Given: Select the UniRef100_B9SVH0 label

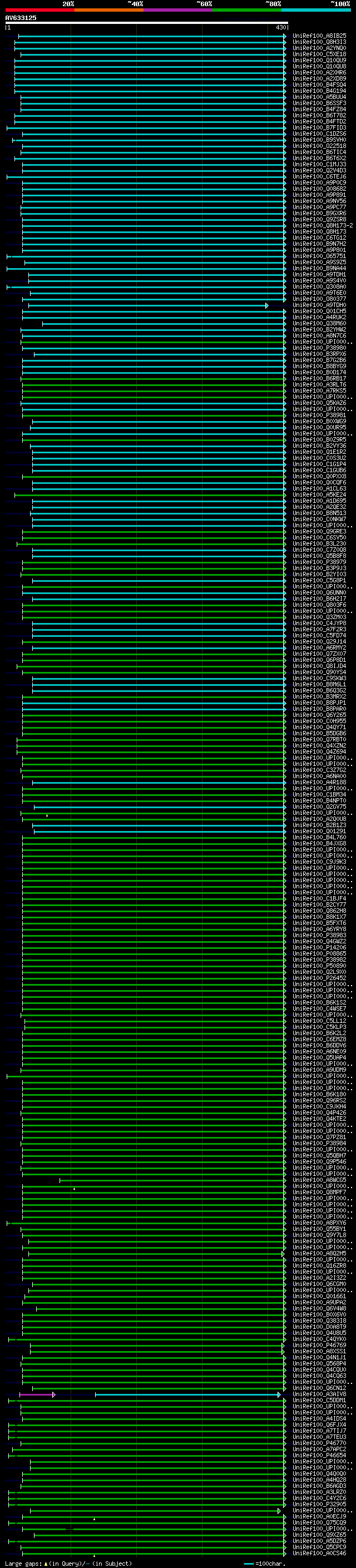Looking at the screenshot, I should click(319, 140).
